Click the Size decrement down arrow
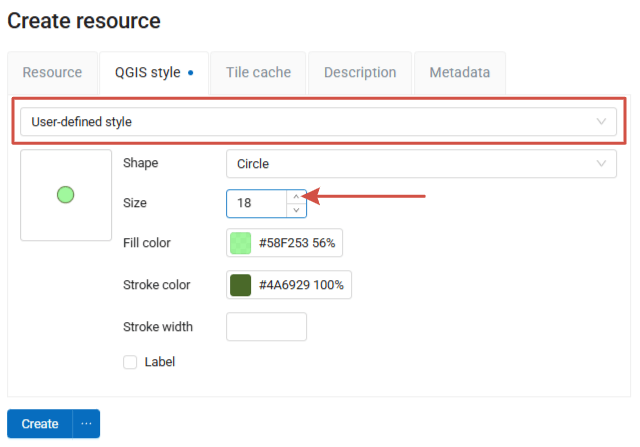The height and width of the screenshot is (447, 640). [296, 210]
